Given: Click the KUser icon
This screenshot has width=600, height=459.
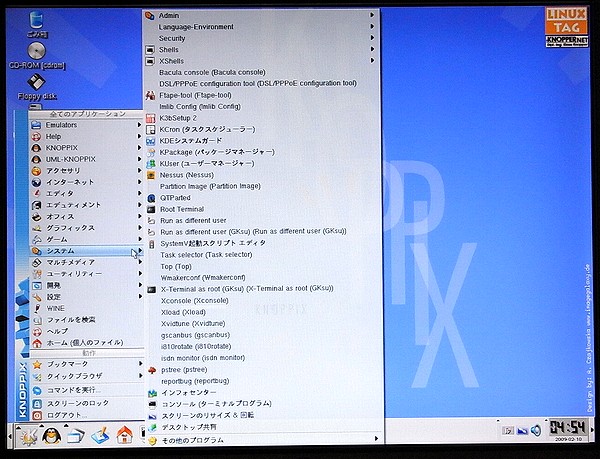Looking at the screenshot, I should (x=151, y=164).
